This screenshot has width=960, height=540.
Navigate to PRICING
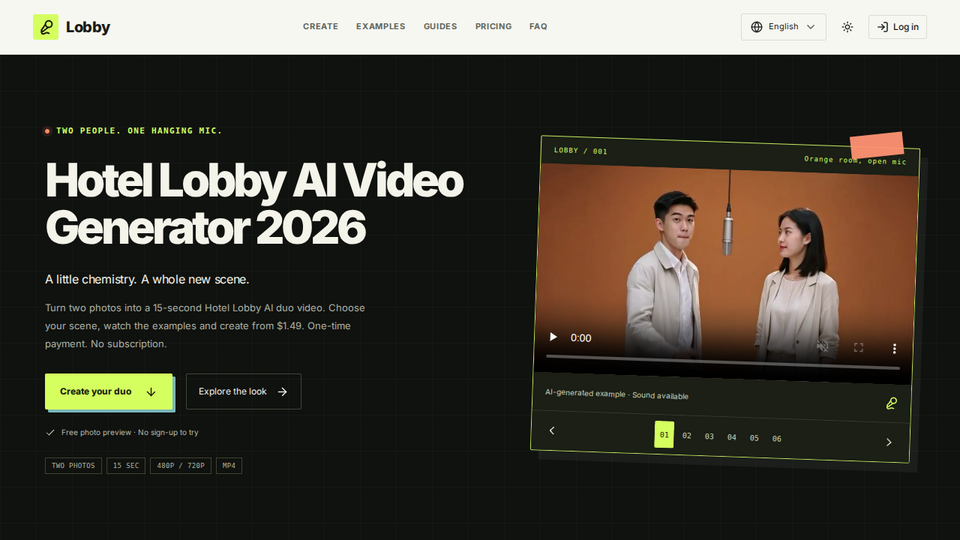[493, 26]
